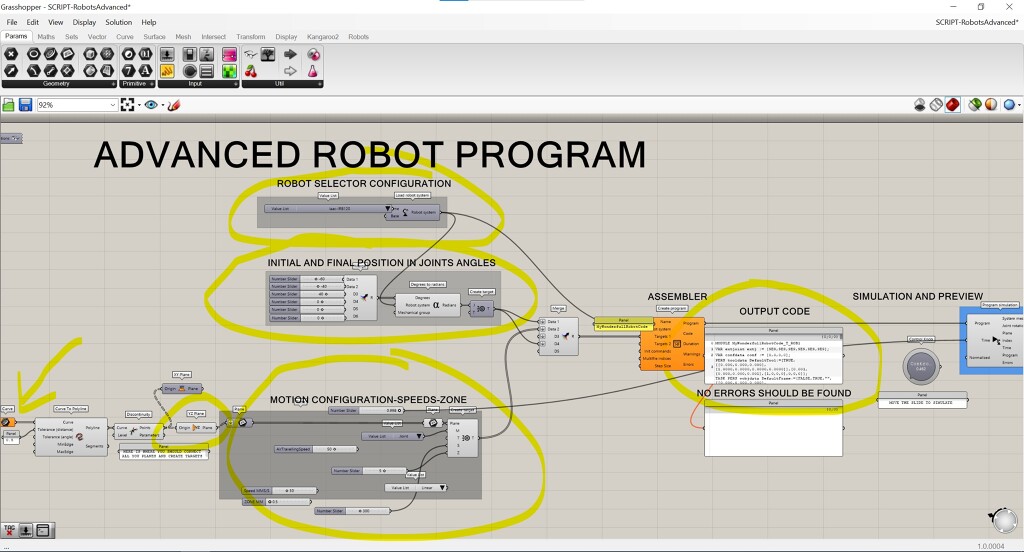Open the Joint value list dropdown arrow
This screenshot has width=1024, height=552.
pos(419,436)
